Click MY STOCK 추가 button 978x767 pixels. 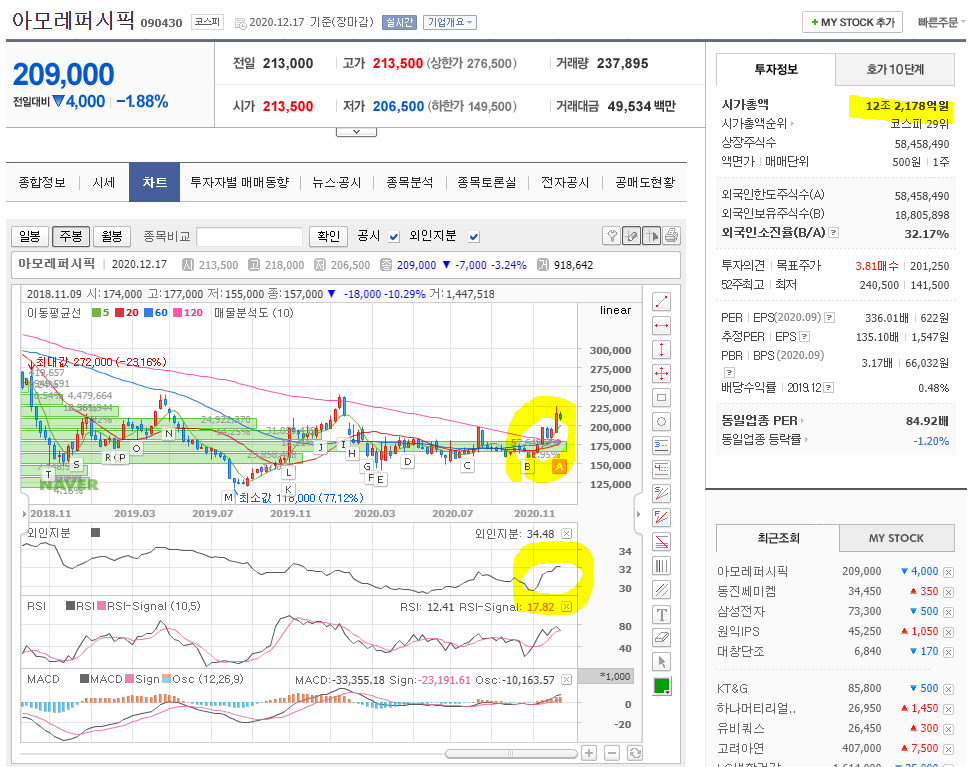853,22
